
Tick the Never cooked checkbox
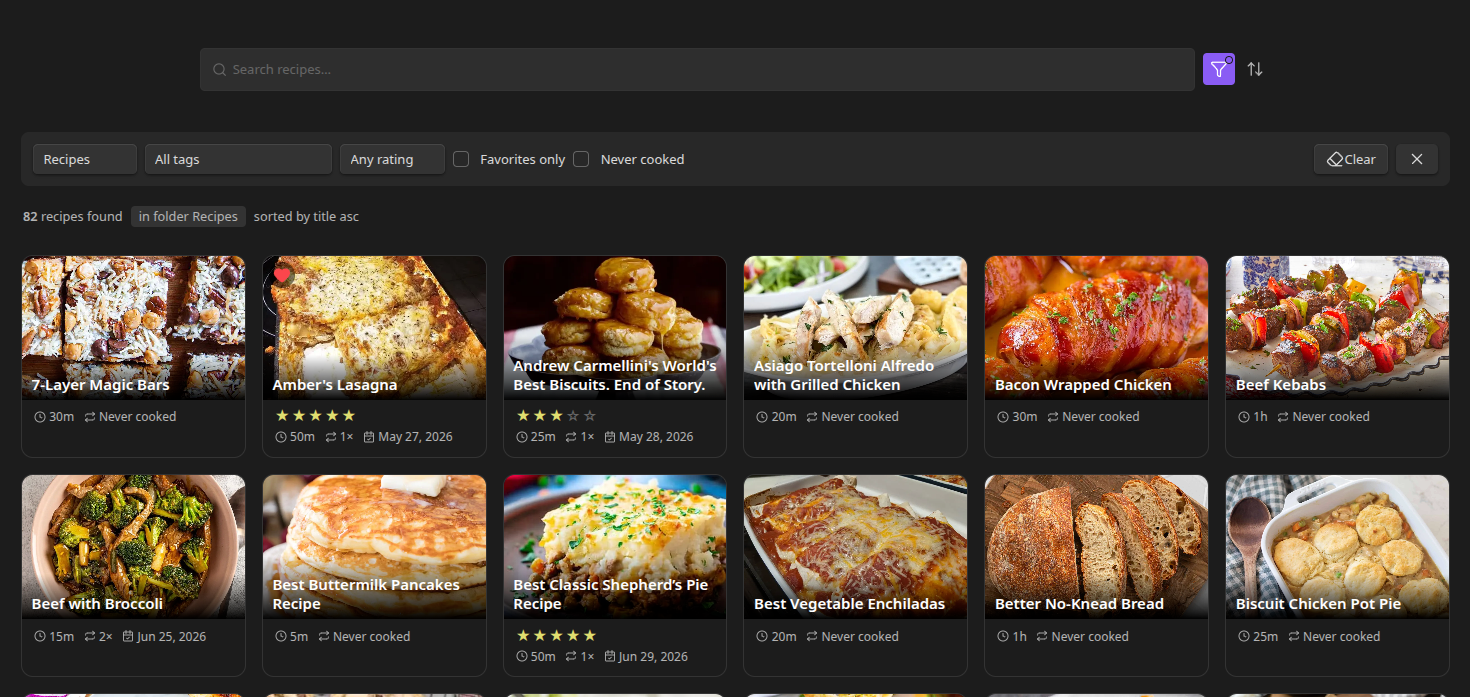click(581, 159)
